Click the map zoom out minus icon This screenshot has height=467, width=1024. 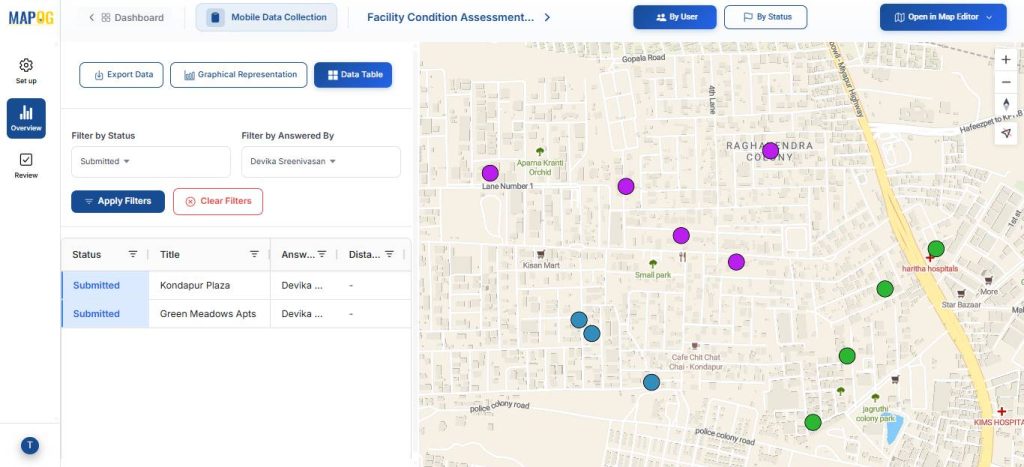[x=1006, y=82]
